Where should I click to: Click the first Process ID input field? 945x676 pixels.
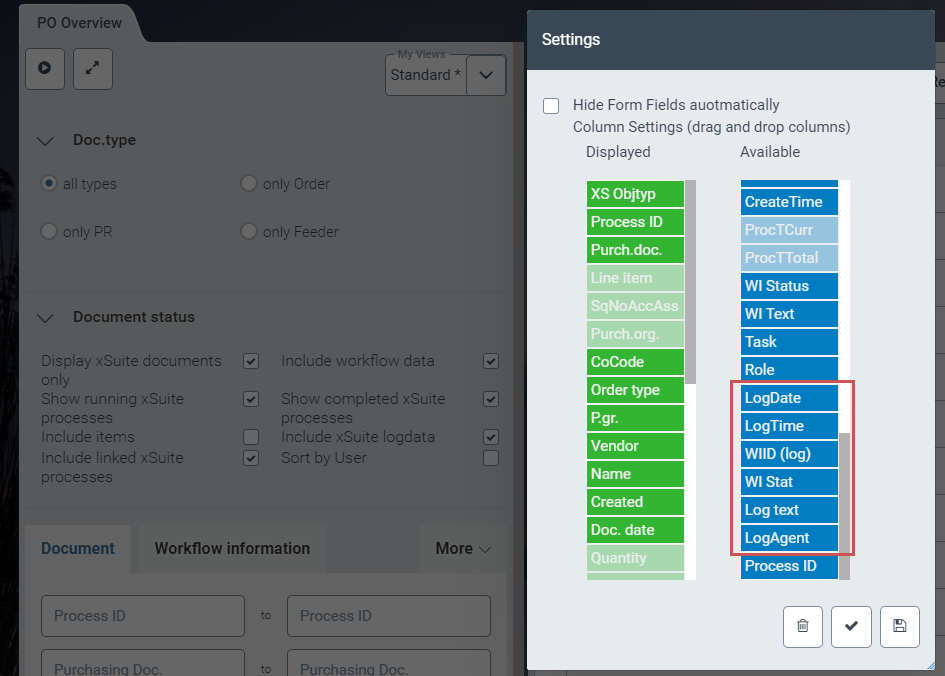pyautogui.click(x=143, y=616)
